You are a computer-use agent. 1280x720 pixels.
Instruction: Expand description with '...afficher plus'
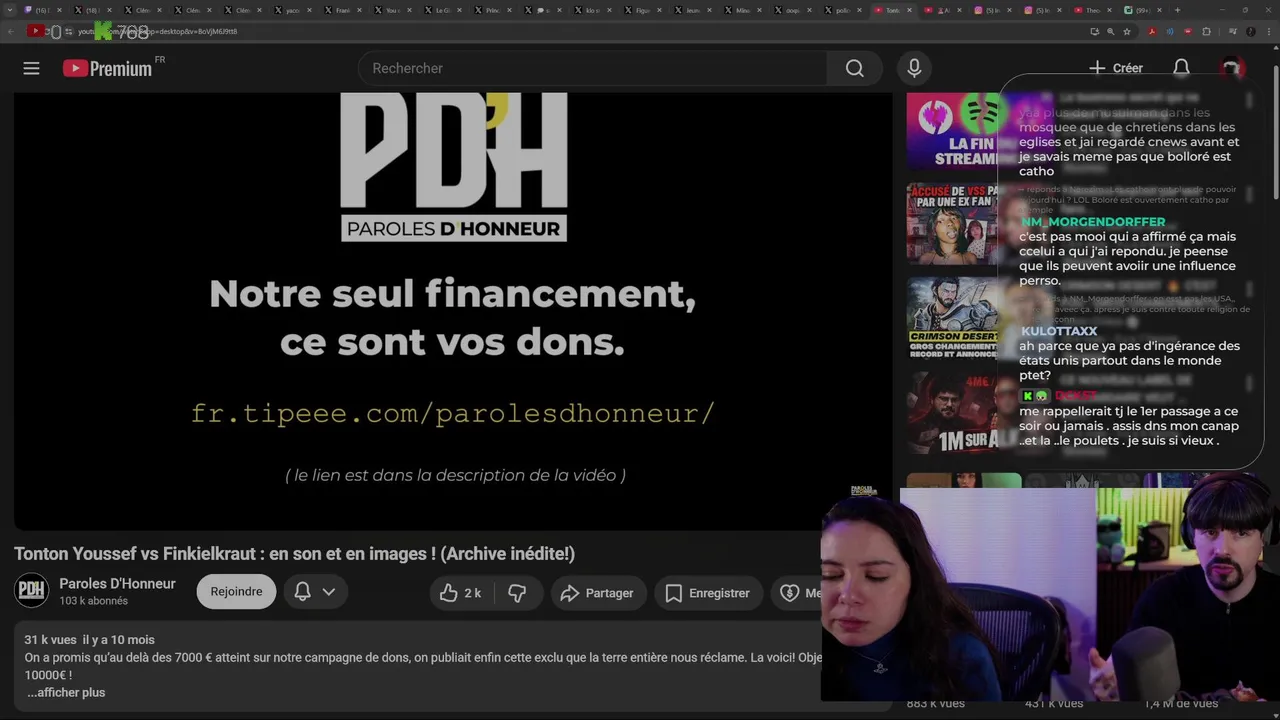(66, 692)
